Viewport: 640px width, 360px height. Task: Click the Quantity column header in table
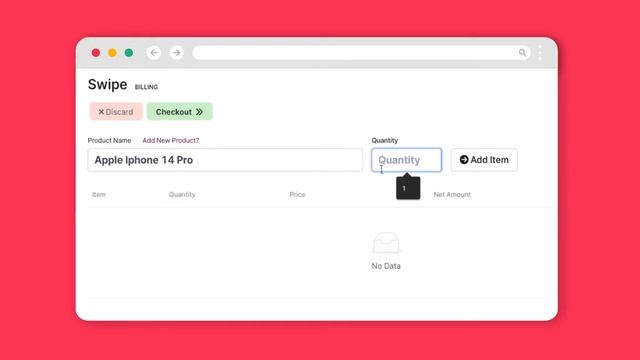(182, 194)
